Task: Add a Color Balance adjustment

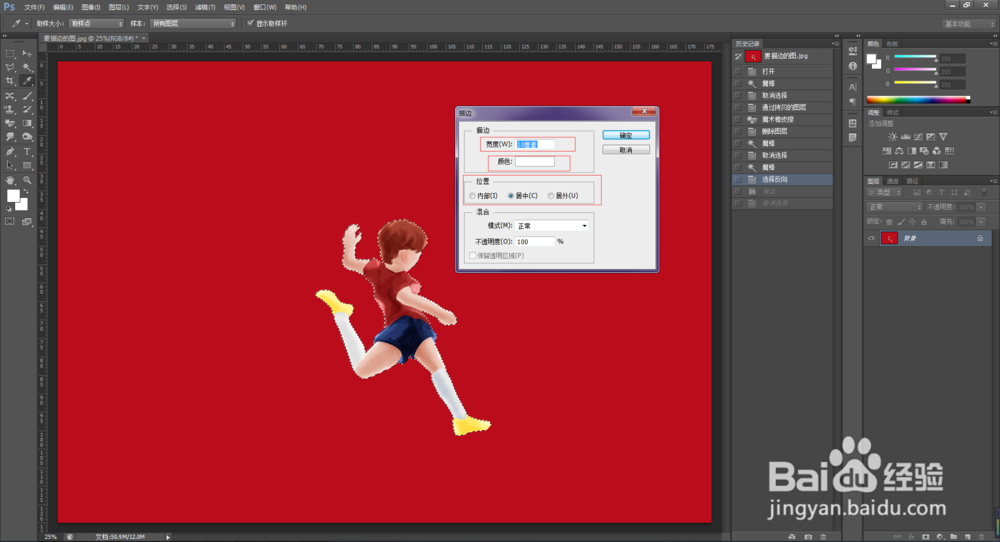Action: [x=899, y=151]
